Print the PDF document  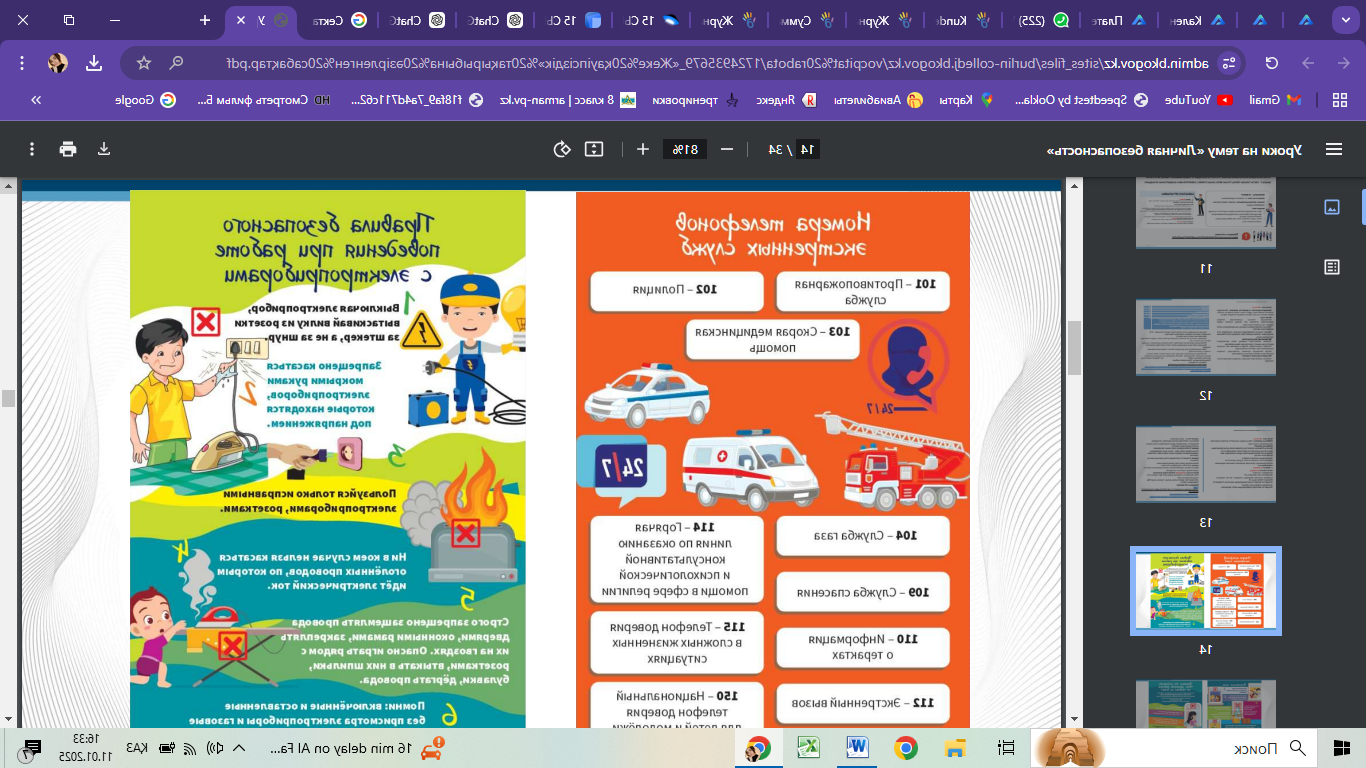[68, 149]
